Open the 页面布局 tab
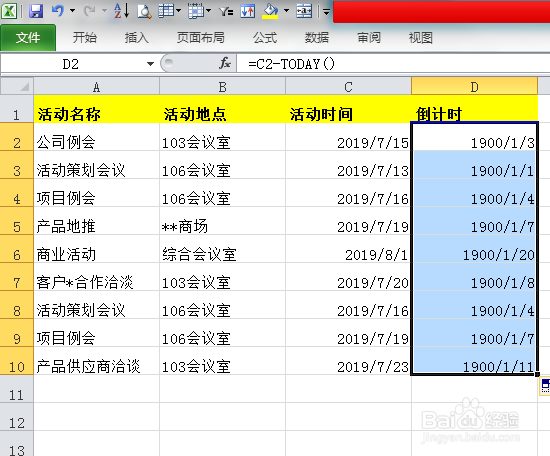The image size is (550, 456). [201, 38]
